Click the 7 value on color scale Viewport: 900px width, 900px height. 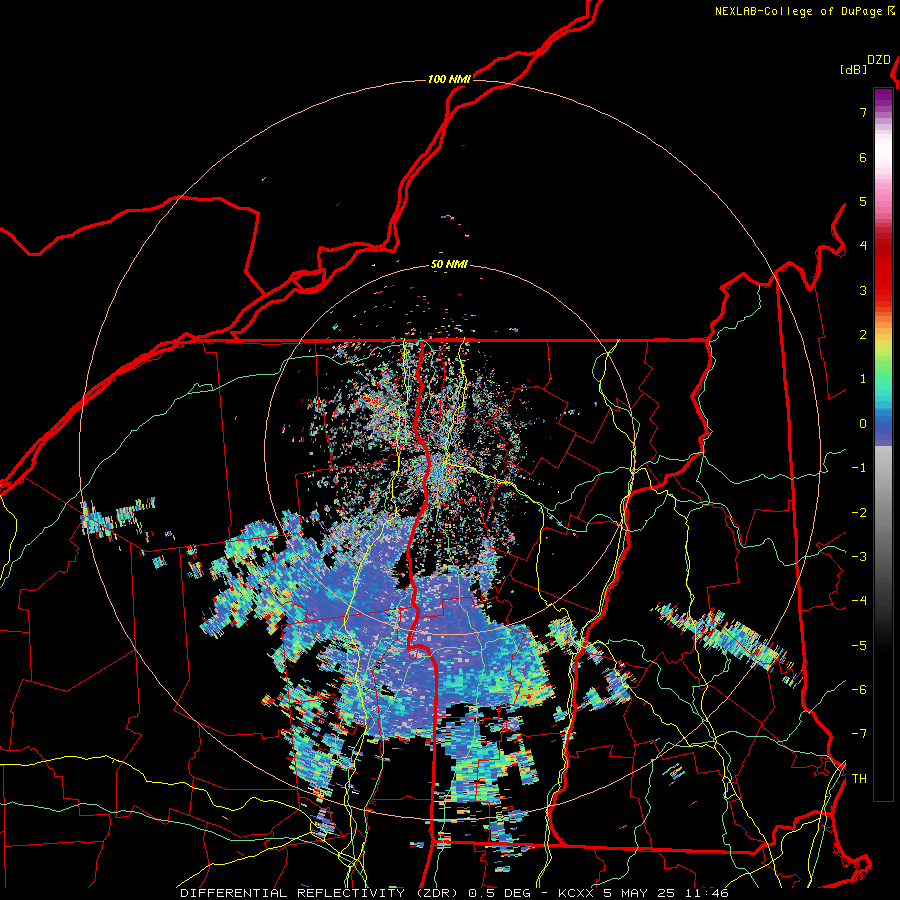pyautogui.click(x=863, y=112)
